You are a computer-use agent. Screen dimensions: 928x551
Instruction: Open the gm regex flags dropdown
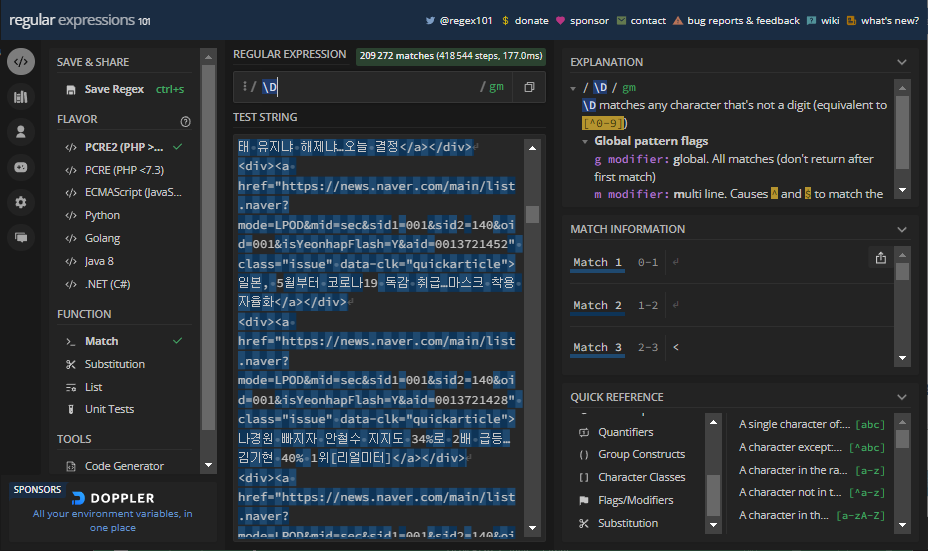click(496, 87)
